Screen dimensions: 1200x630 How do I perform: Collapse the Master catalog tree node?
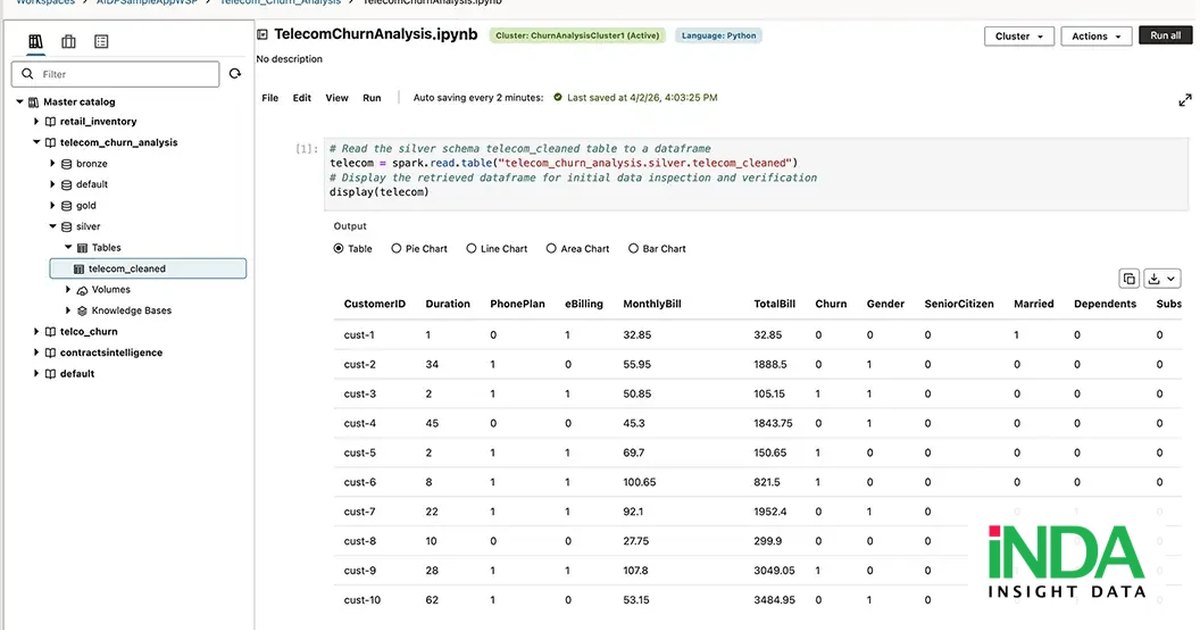tap(20, 102)
